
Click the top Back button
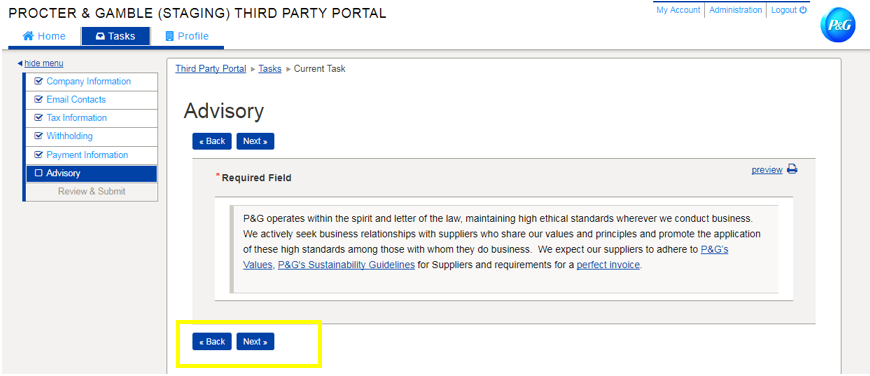212,141
